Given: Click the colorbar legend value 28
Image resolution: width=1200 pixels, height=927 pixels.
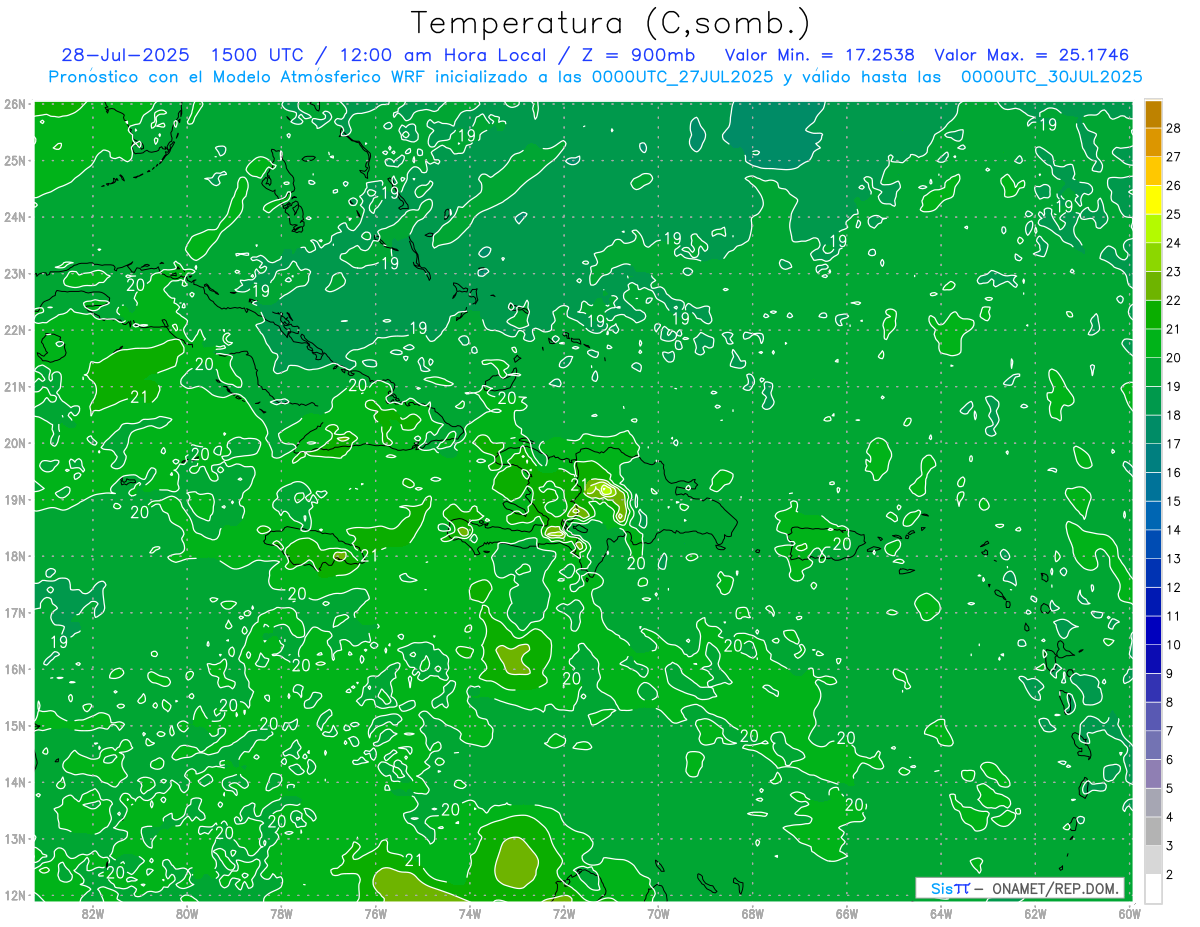Looking at the screenshot, I should (x=1174, y=128).
